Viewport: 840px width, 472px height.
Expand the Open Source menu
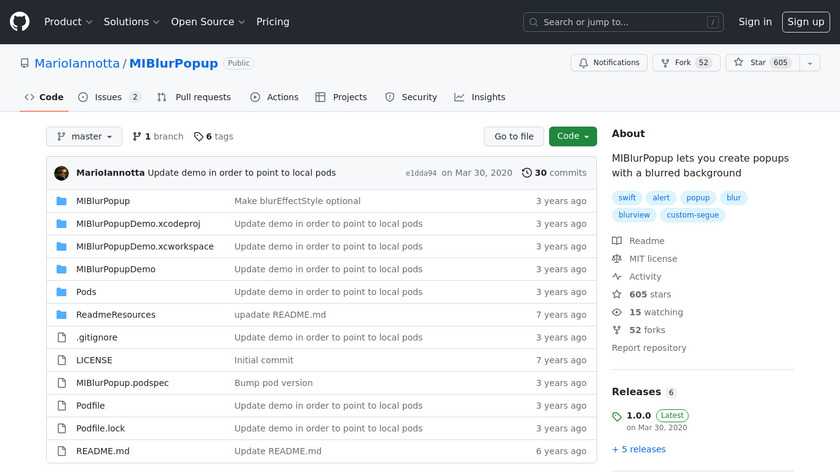point(208,22)
